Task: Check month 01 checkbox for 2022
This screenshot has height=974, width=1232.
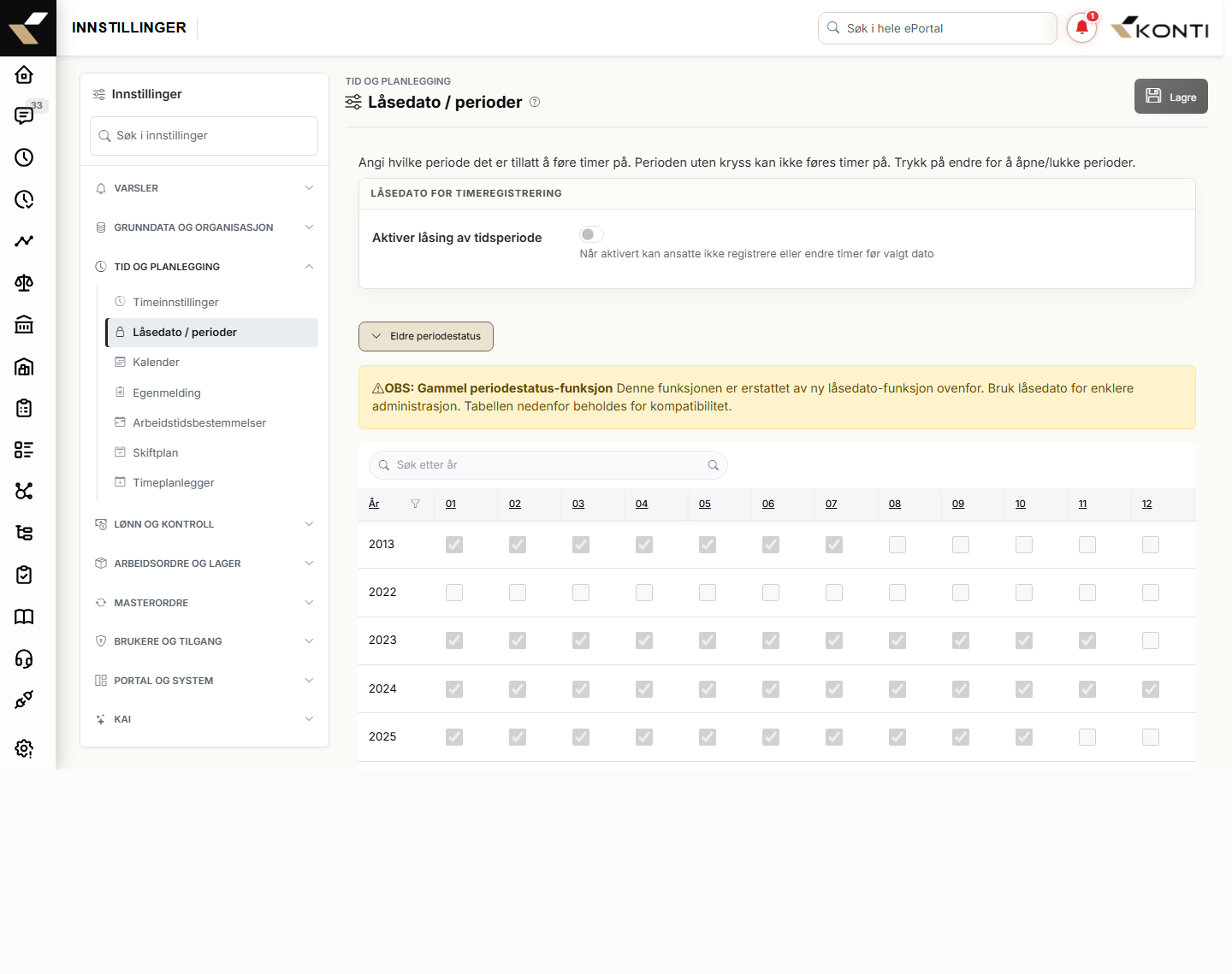Action: 454,593
